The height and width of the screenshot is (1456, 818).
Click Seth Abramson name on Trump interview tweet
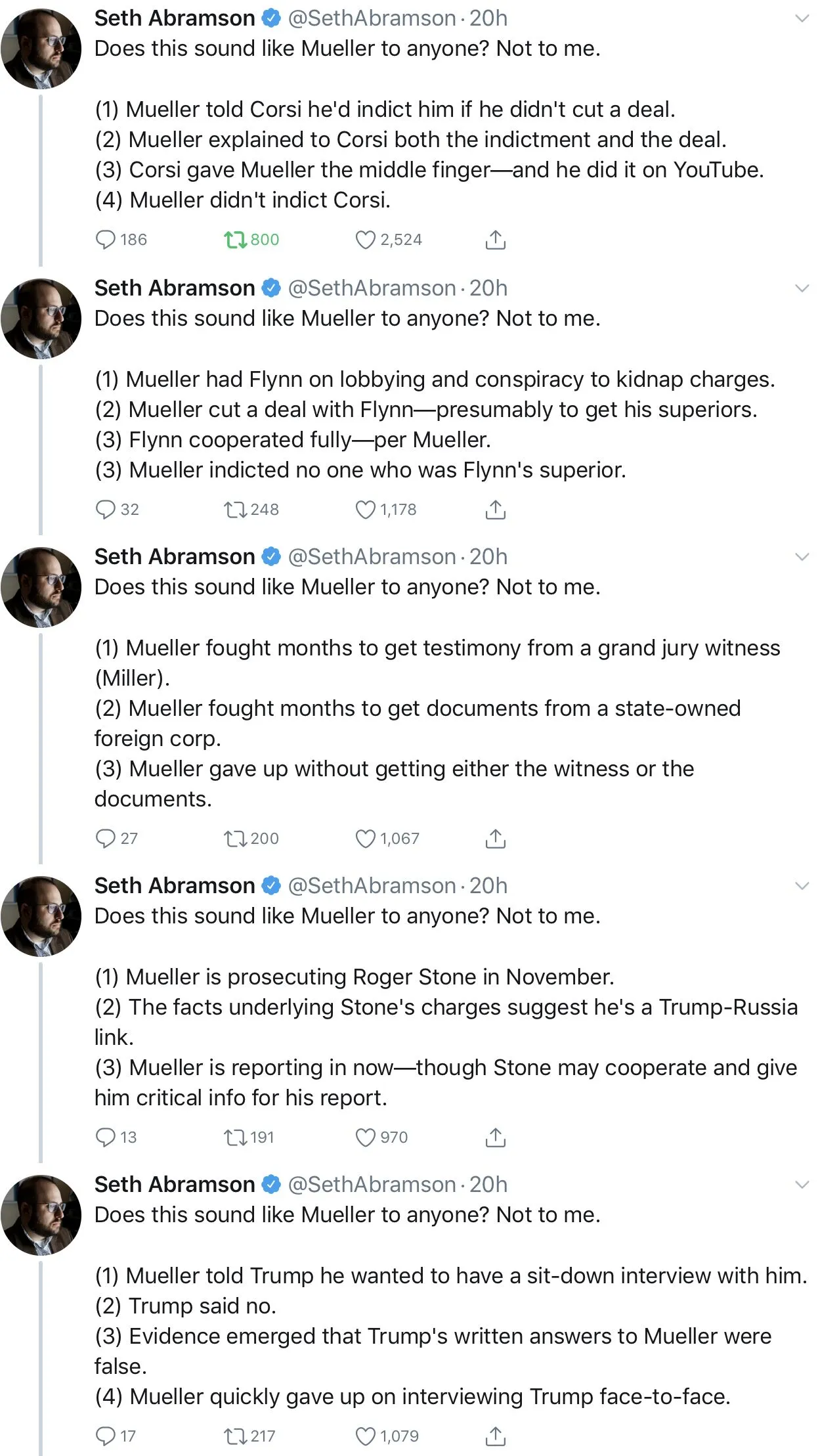(175, 1185)
